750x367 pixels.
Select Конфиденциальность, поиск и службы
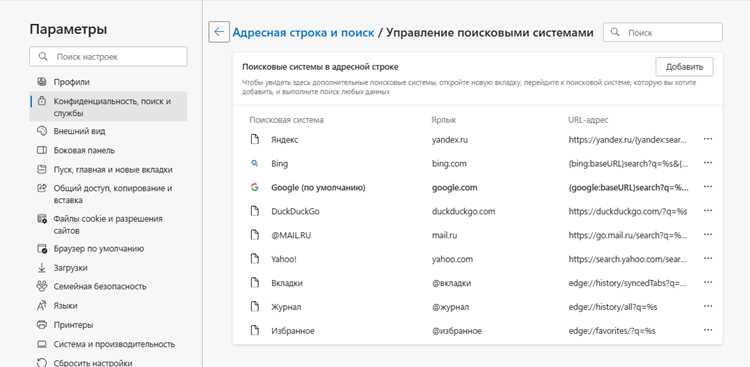108,107
